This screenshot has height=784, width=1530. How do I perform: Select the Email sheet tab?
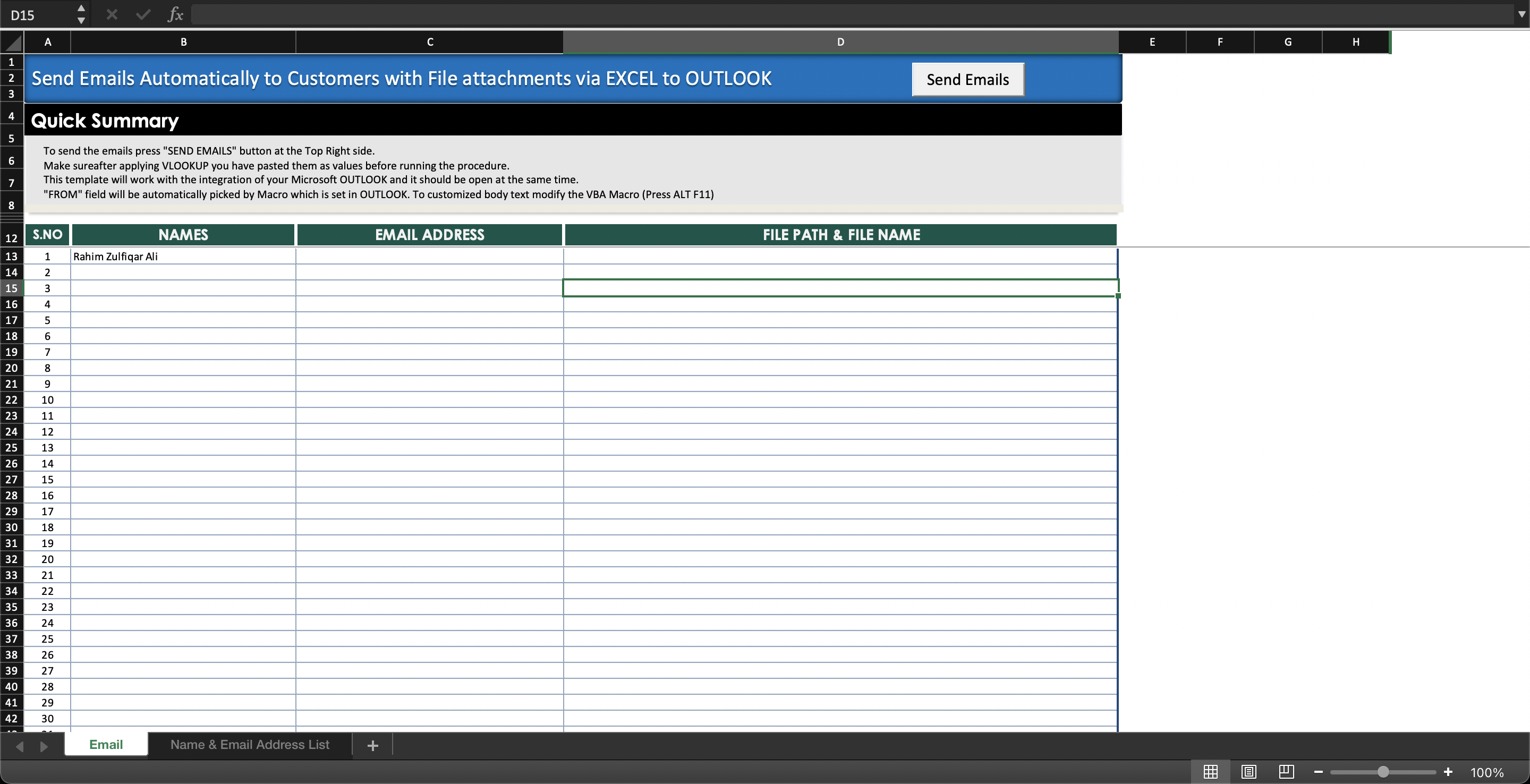tap(105, 745)
